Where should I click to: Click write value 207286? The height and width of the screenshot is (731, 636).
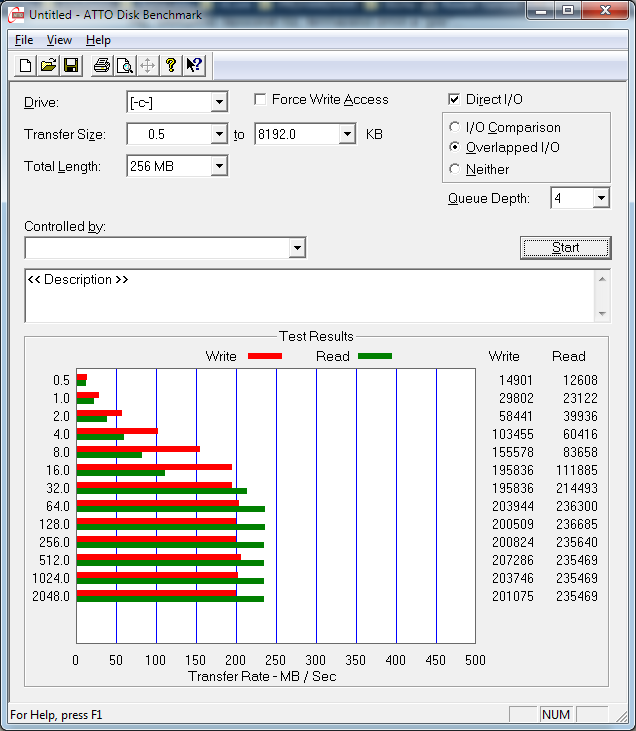pos(512,560)
